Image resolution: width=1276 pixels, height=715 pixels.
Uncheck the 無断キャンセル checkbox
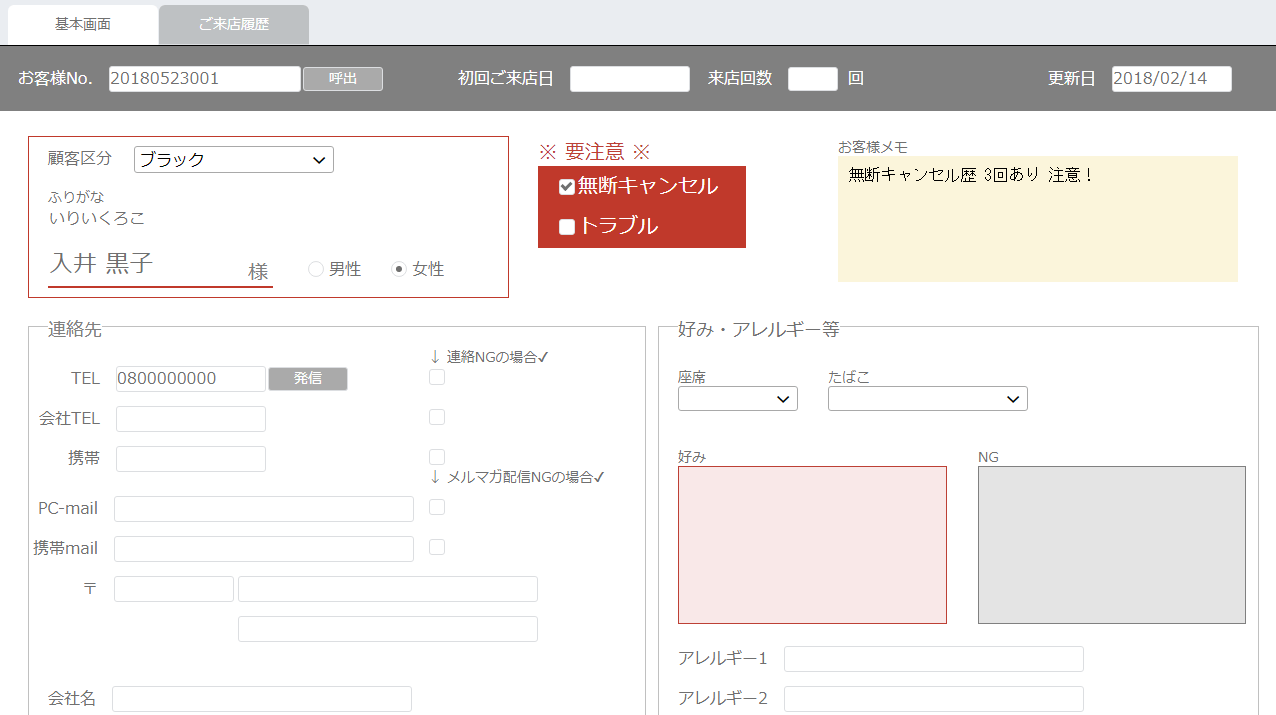(567, 187)
